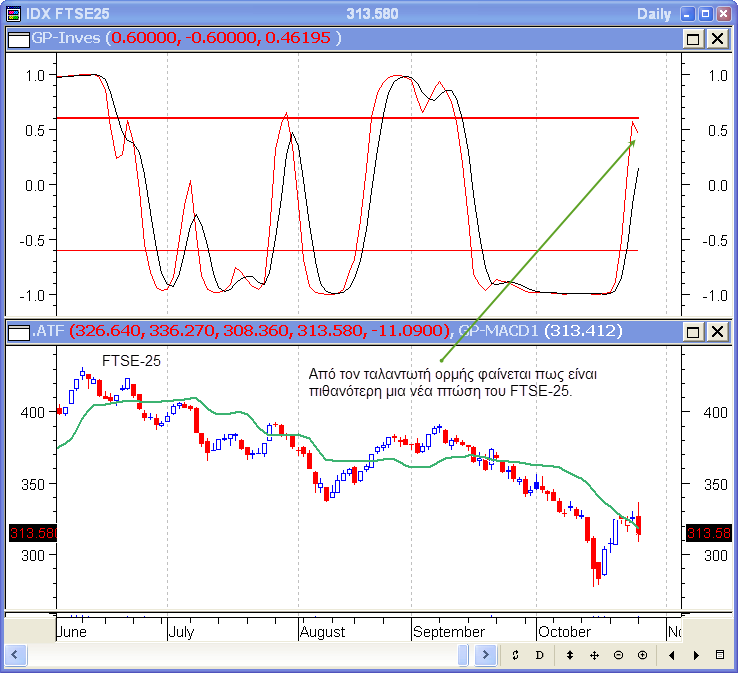Maximize the ATF price chart pane
This screenshot has height=673, width=738.
[x=693, y=331]
